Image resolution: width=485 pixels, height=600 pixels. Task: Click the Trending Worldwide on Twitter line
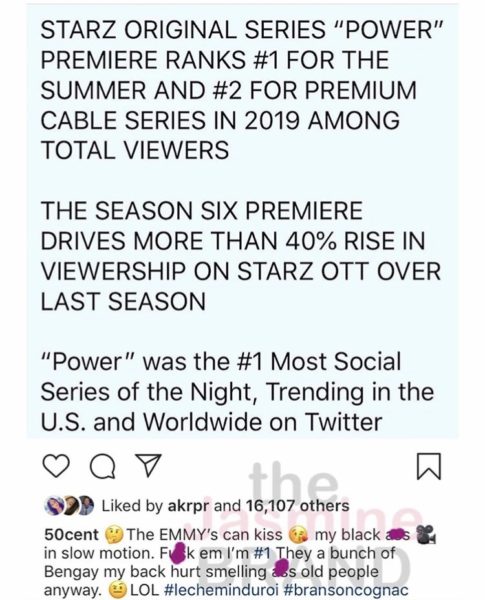(211, 422)
